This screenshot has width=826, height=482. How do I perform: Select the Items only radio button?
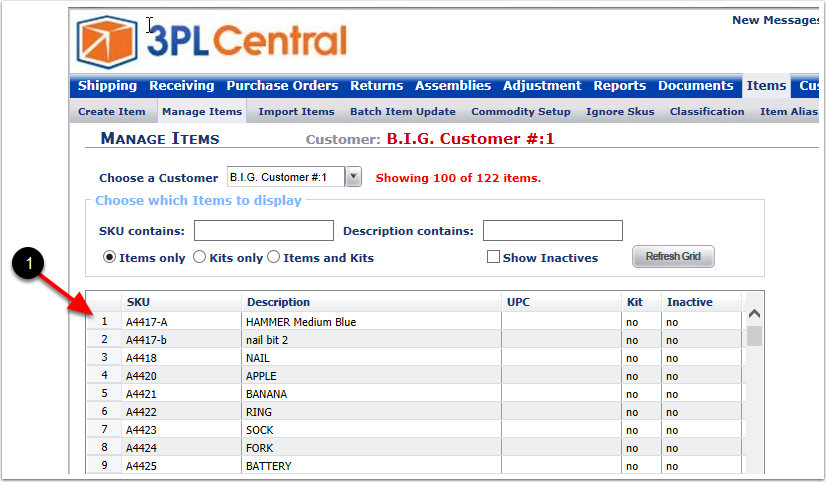(x=110, y=257)
